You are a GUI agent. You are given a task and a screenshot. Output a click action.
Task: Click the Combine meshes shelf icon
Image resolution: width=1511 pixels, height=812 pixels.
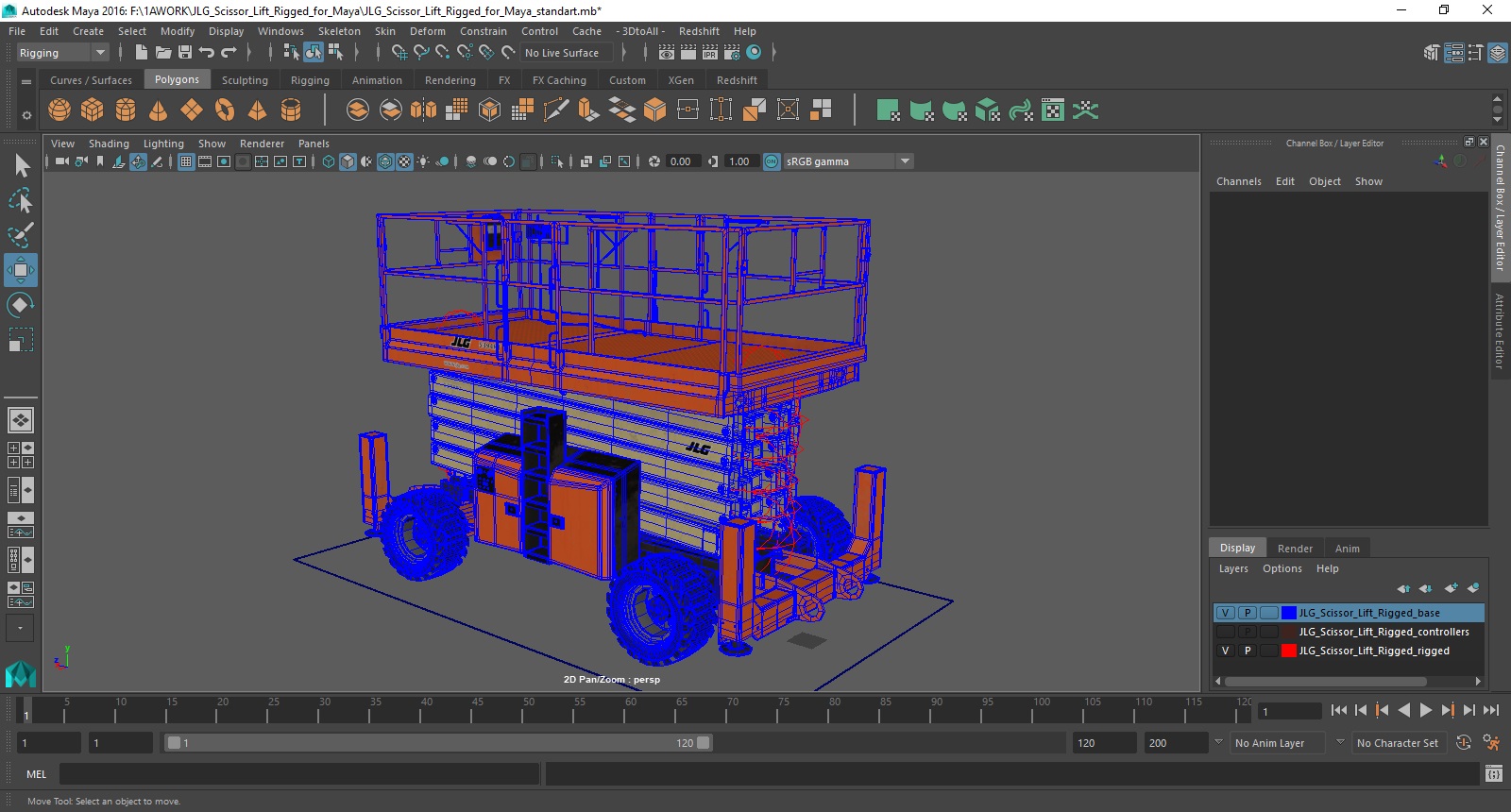tap(358, 110)
